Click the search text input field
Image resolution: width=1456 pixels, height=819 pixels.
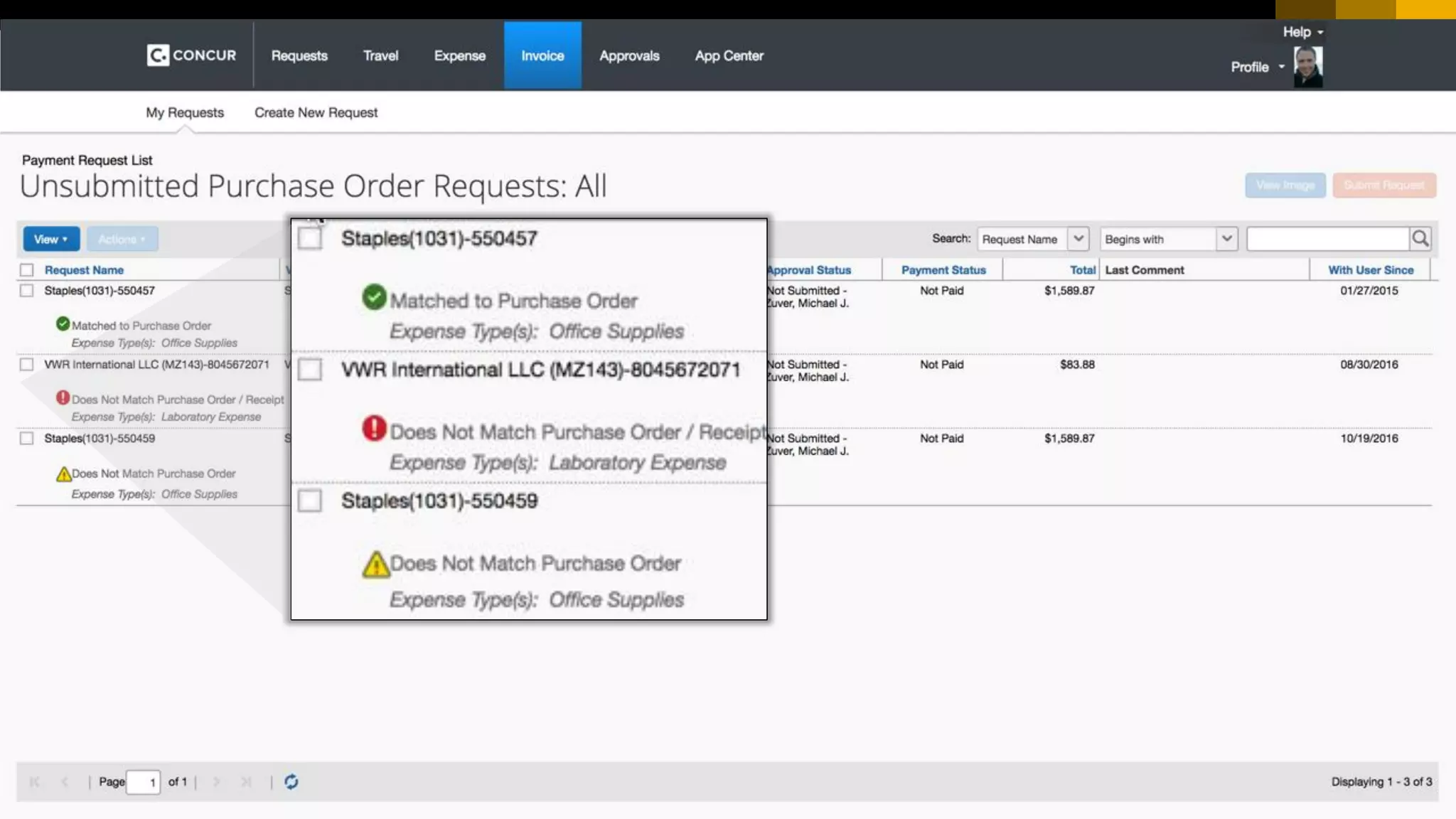(x=1327, y=239)
